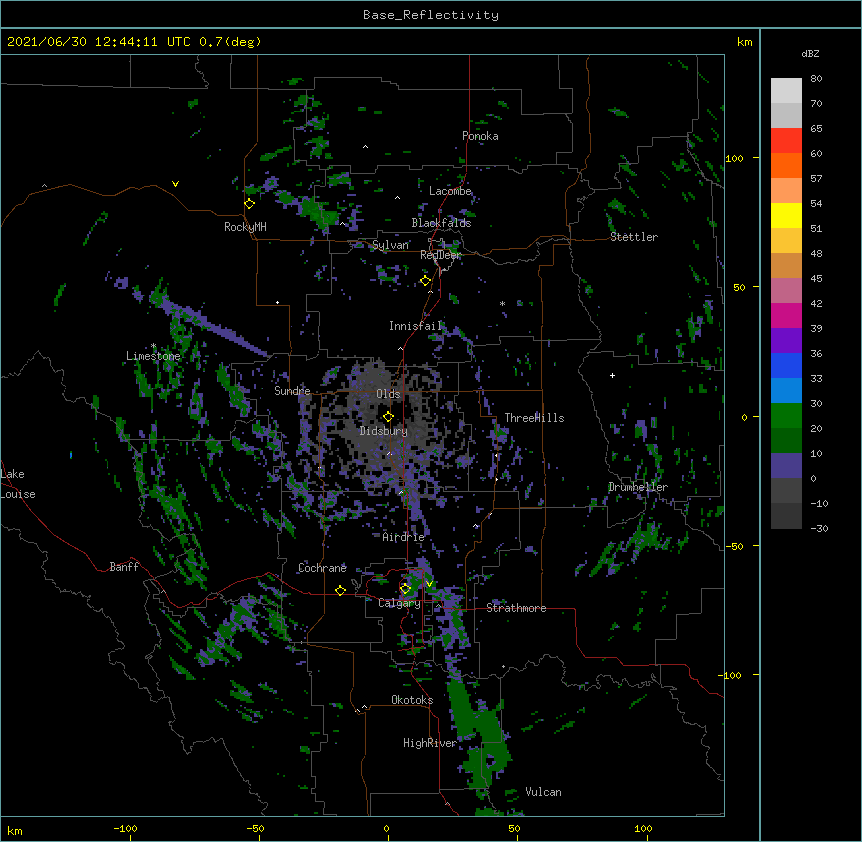Pick the orange 57-60 dBZ legend swatch
The image size is (862, 842).
(x=786, y=165)
